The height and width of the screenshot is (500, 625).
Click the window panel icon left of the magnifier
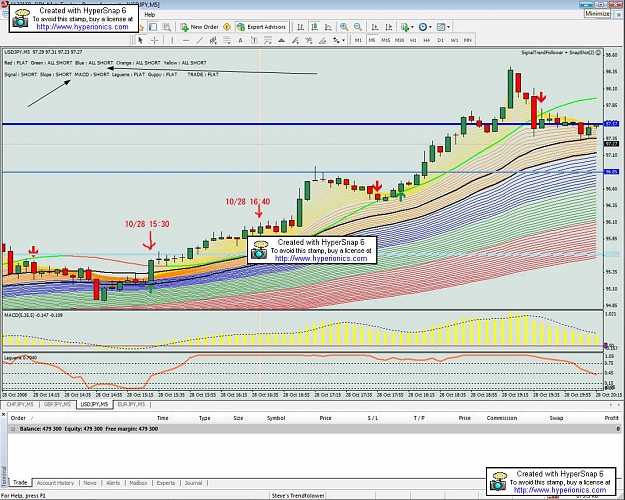pos(153,27)
